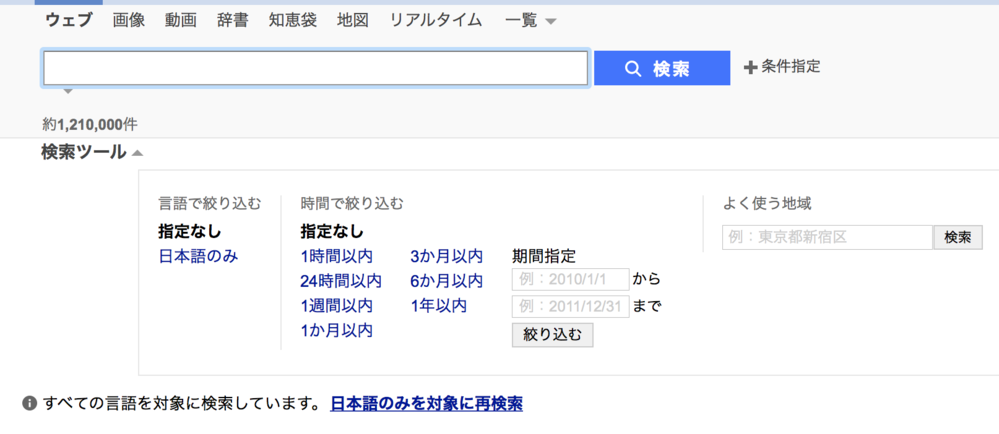Image resolution: width=999 pixels, height=434 pixels.
Task: Click 日本語のみを対象に再検索 link
Action: (x=426, y=404)
